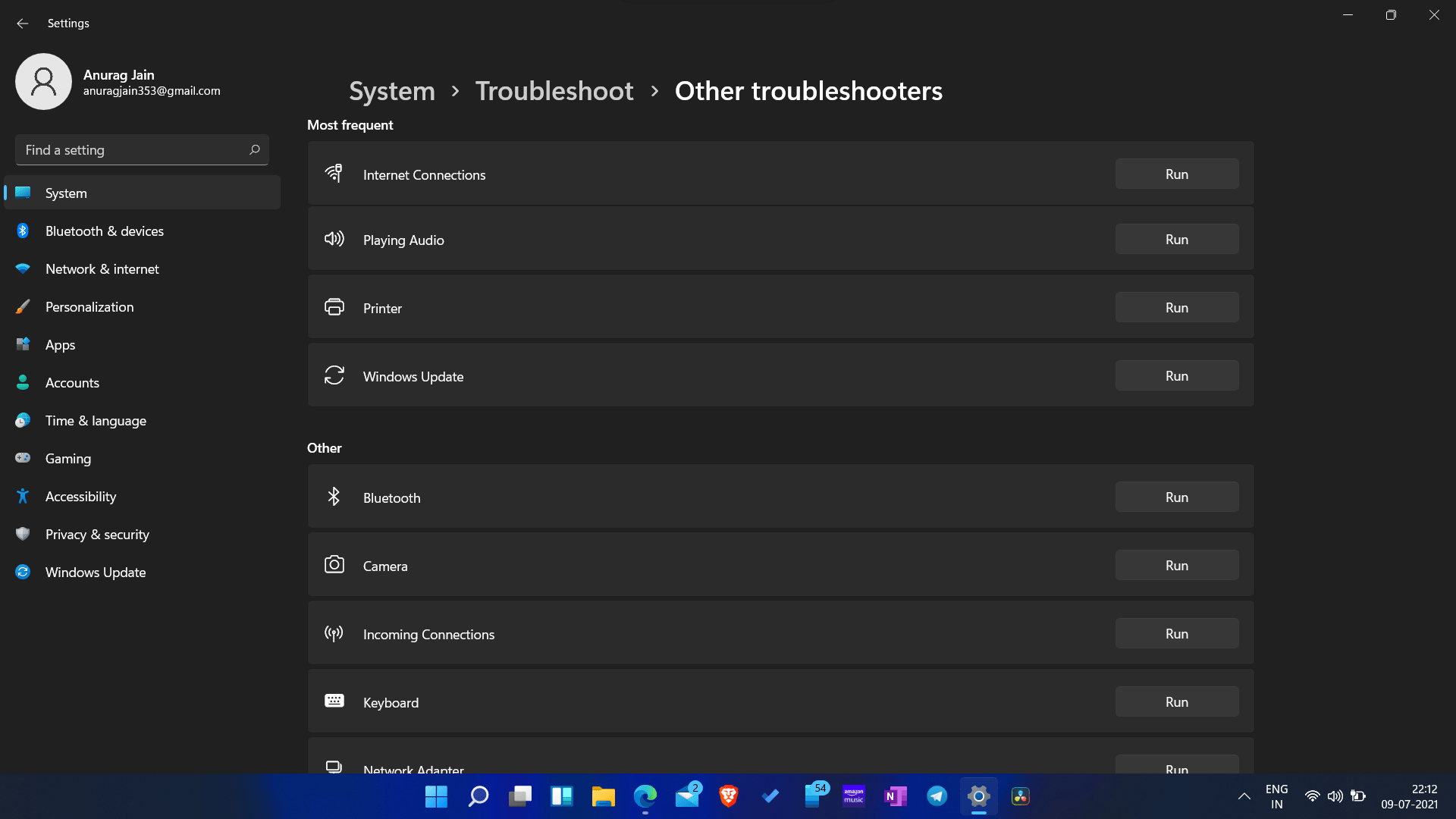Show hidden icons in the system tray
This screenshot has width=1456, height=819.
click(1244, 796)
